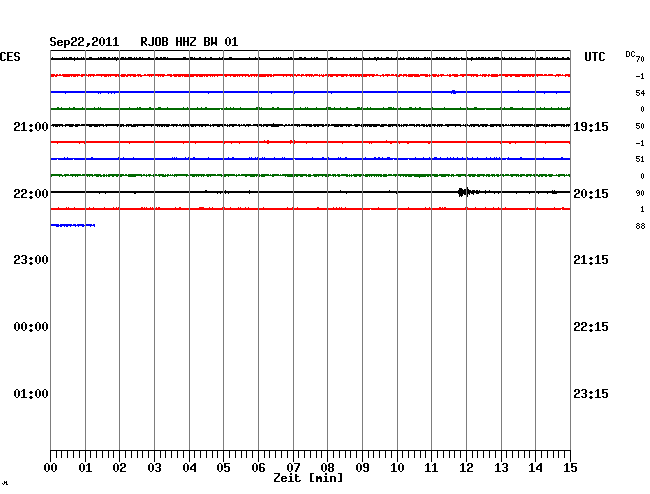Select the DC value 51
The image size is (650, 494).
pos(640,159)
